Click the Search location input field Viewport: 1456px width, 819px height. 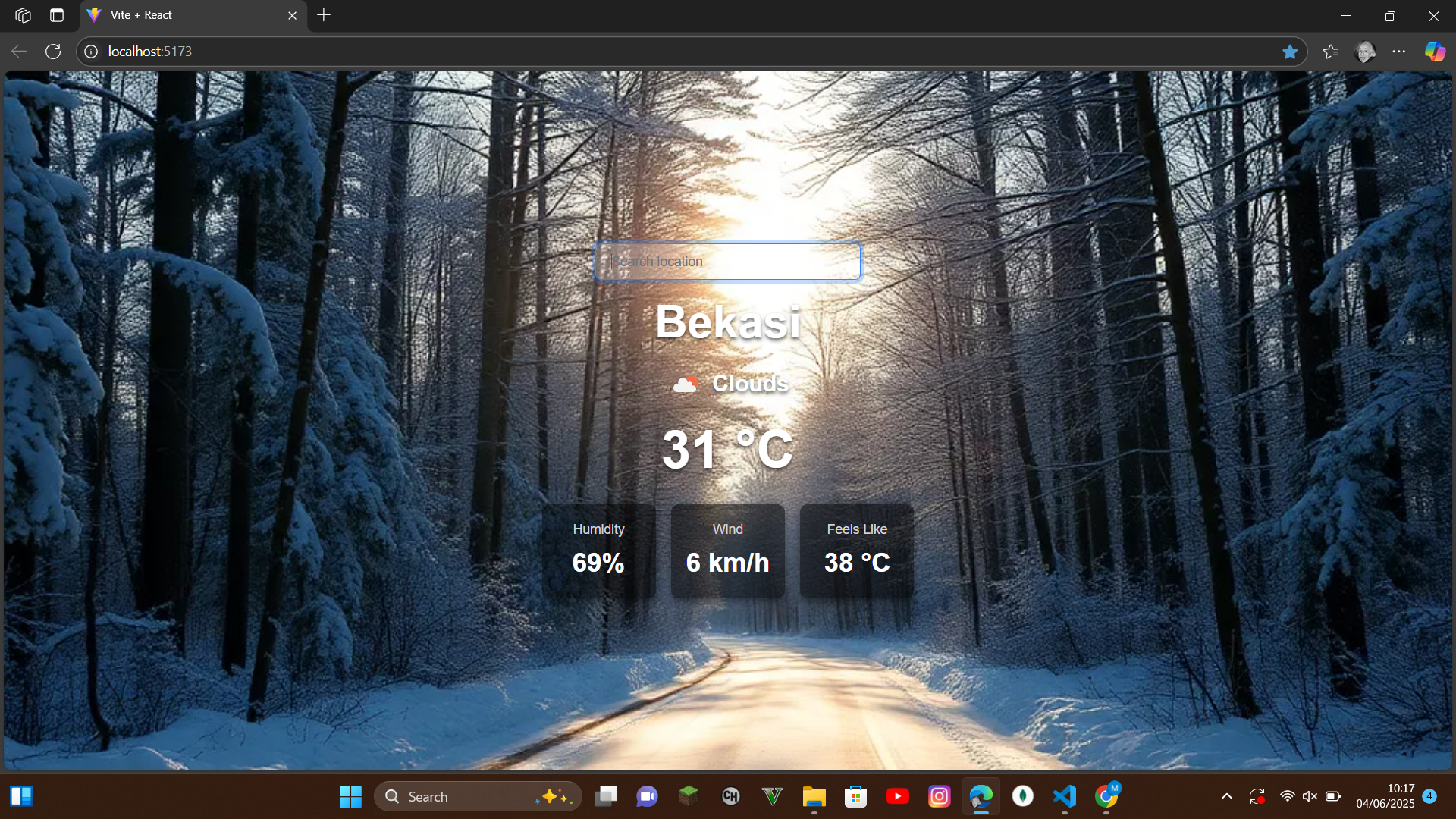point(726,261)
